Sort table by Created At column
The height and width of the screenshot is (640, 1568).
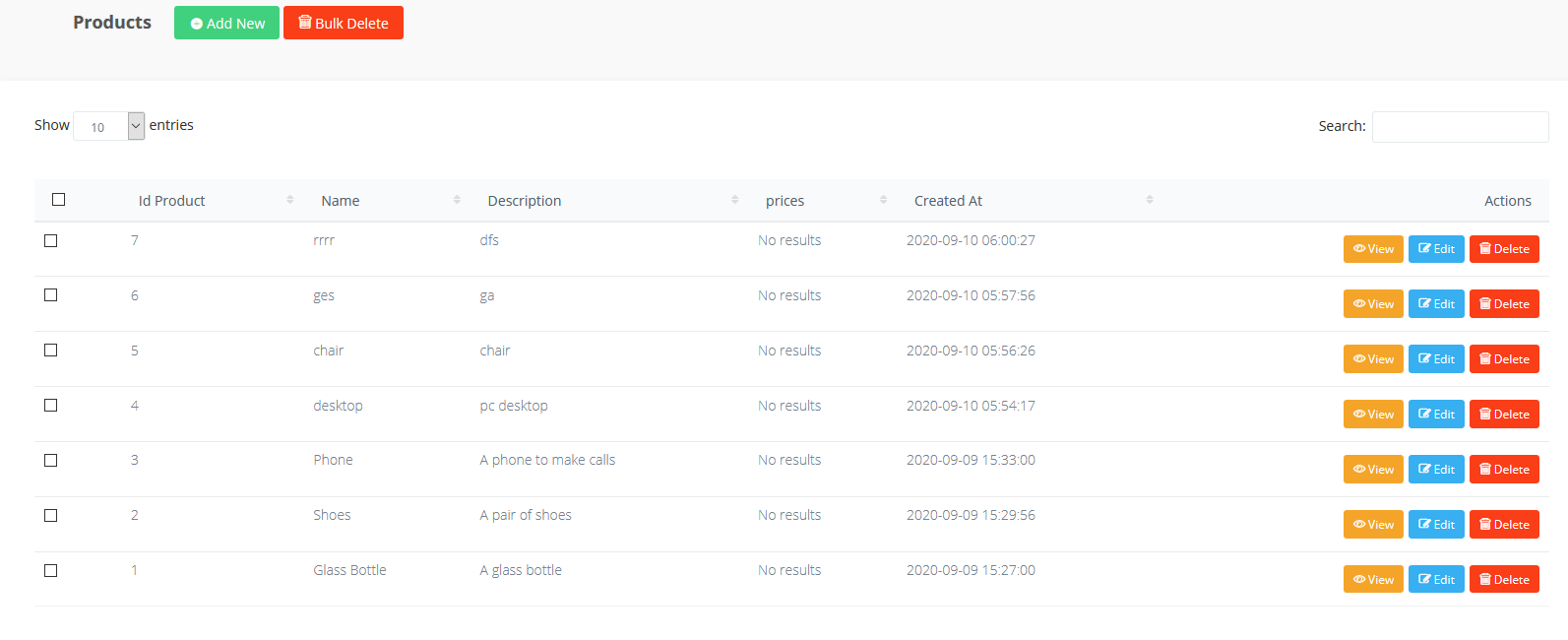coord(1032,201)
